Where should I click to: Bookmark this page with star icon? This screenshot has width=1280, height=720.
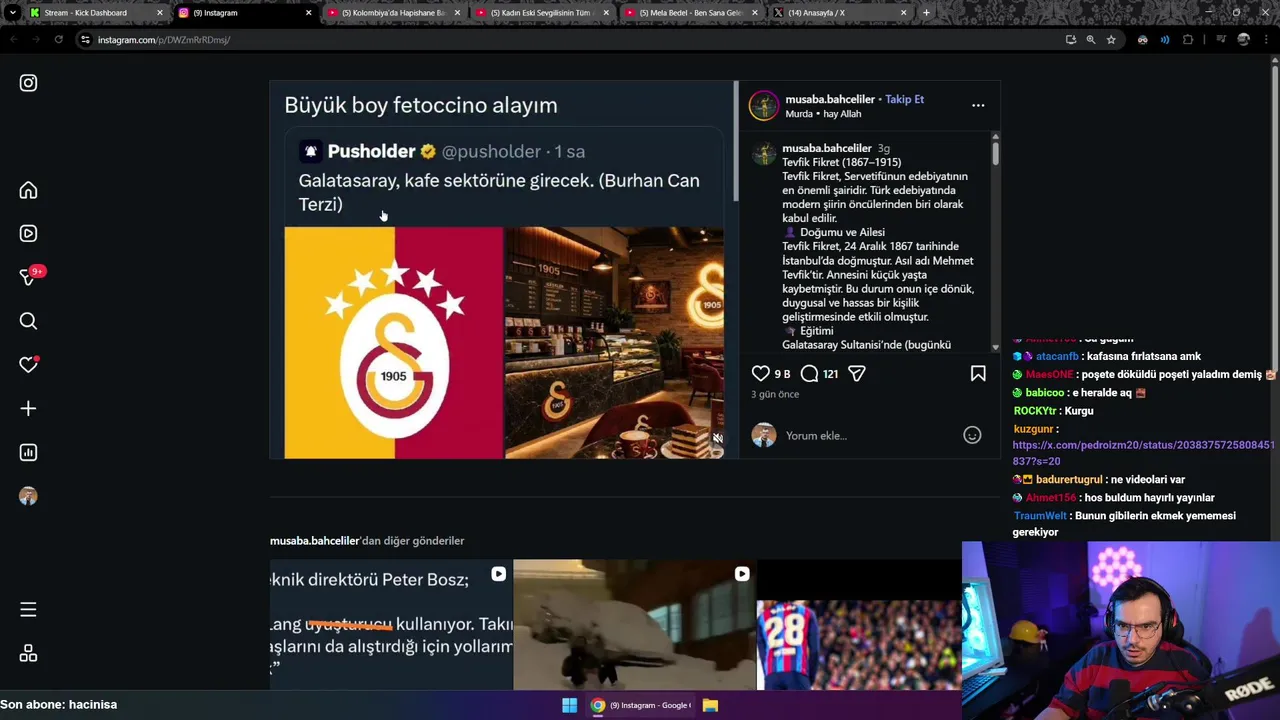pos(1111,40)
